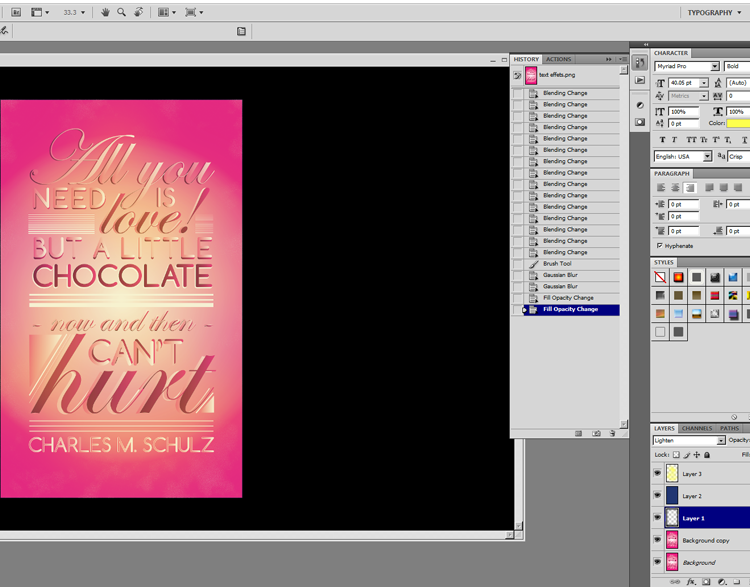Add a layer mask to selected layer
The image size is (750, 587).
pos(706,582)
